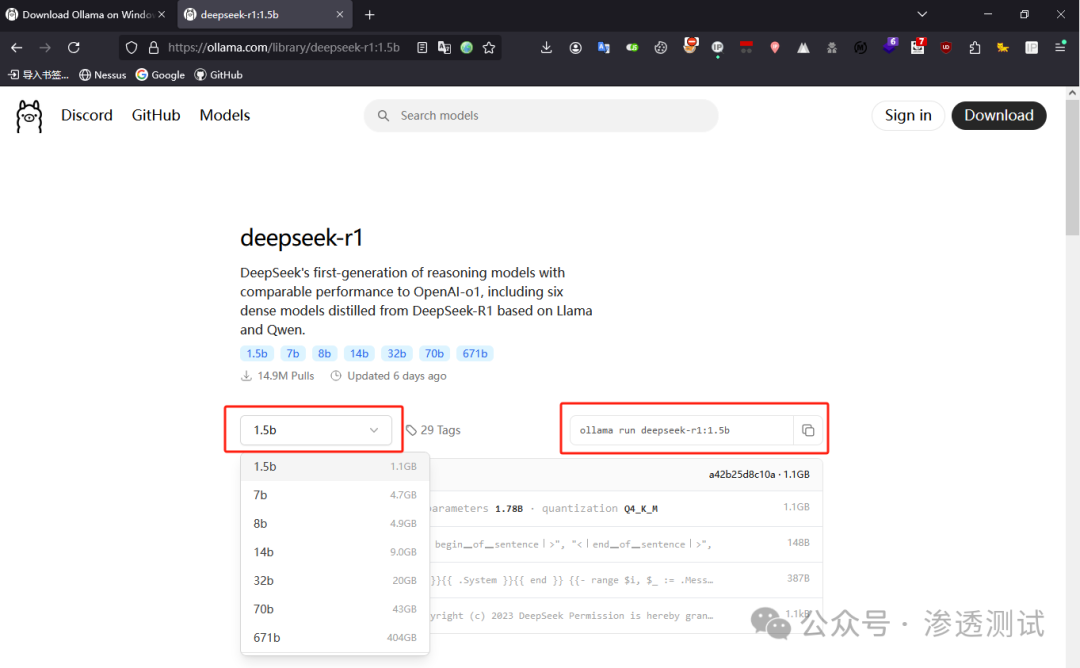Choose 1.5b 1.1GB from dropdown list
The height and width of the screenshot is (668, 1080).
point(335,467)
